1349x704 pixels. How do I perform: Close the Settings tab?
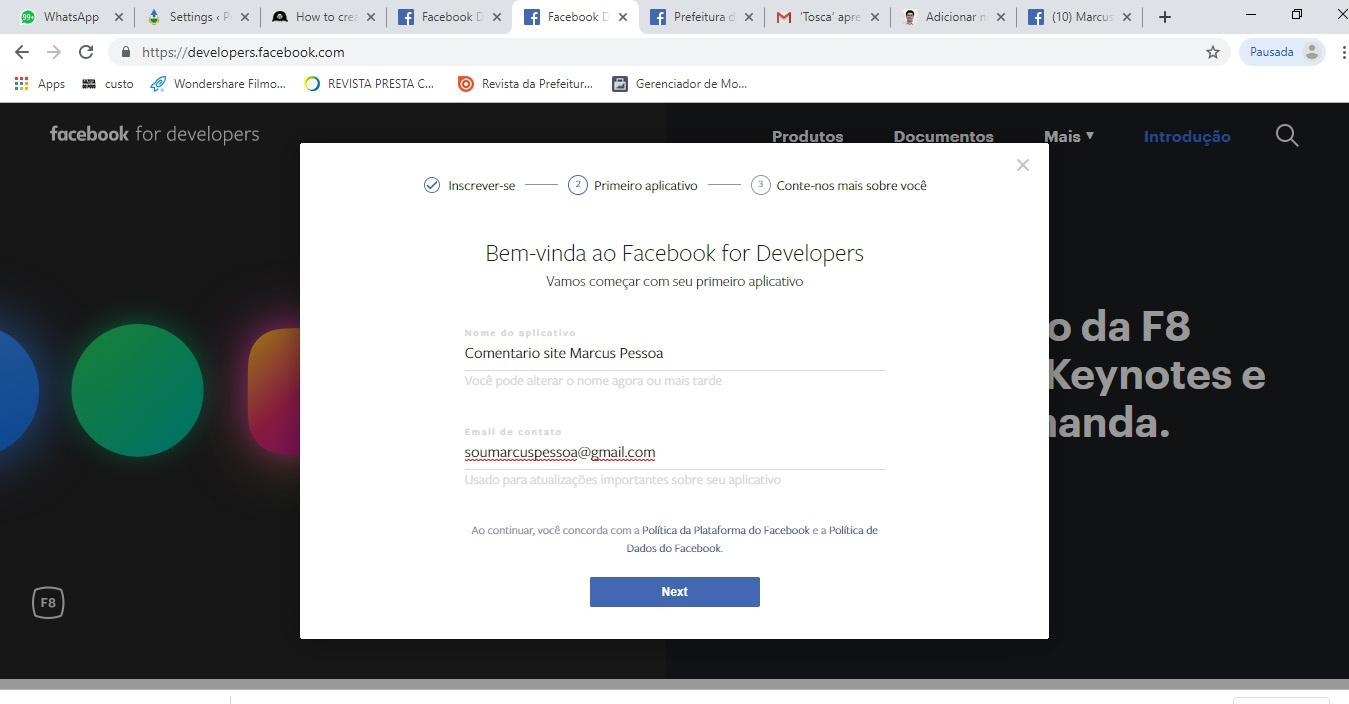click(245, 17)
